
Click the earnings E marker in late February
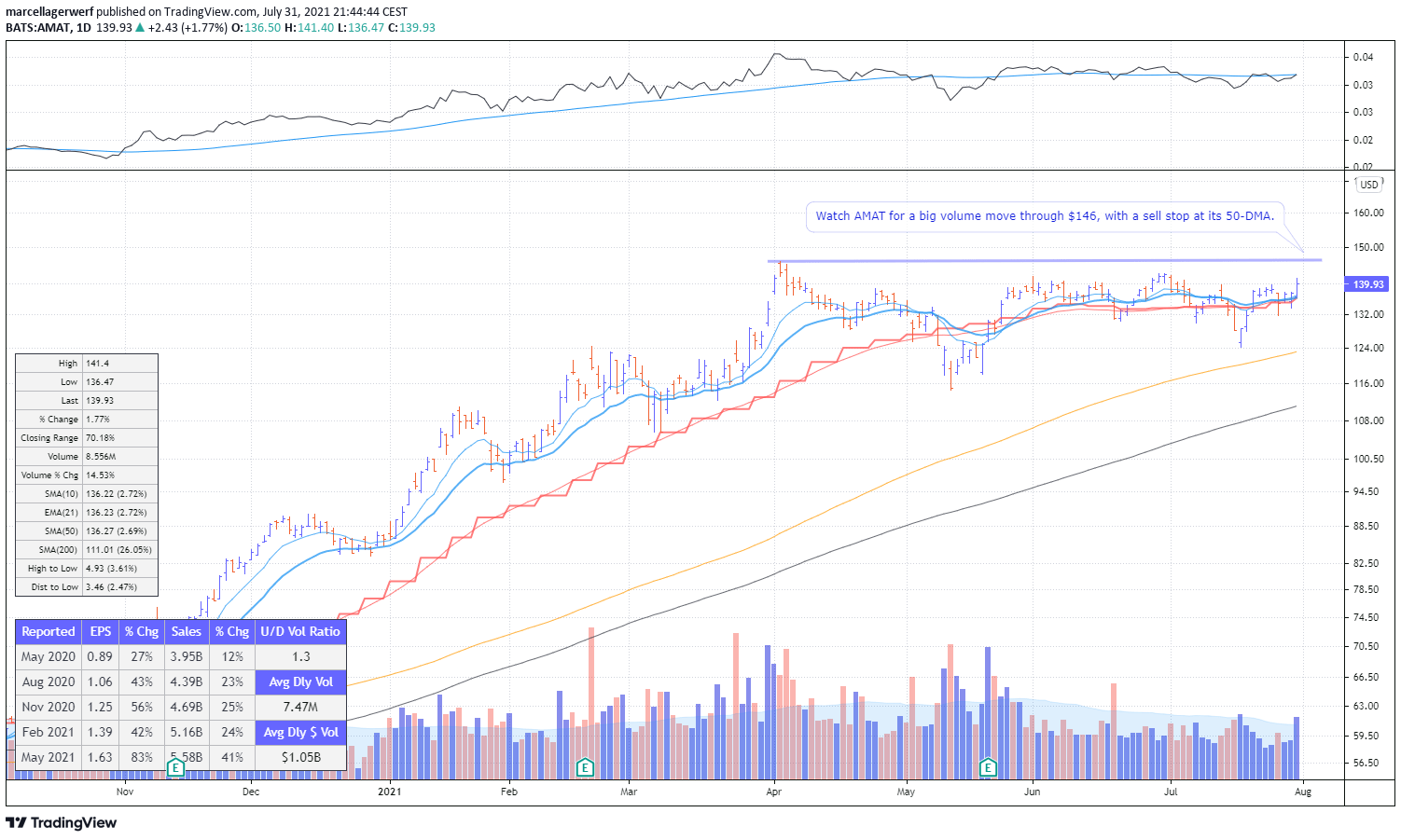pos(585,768)
